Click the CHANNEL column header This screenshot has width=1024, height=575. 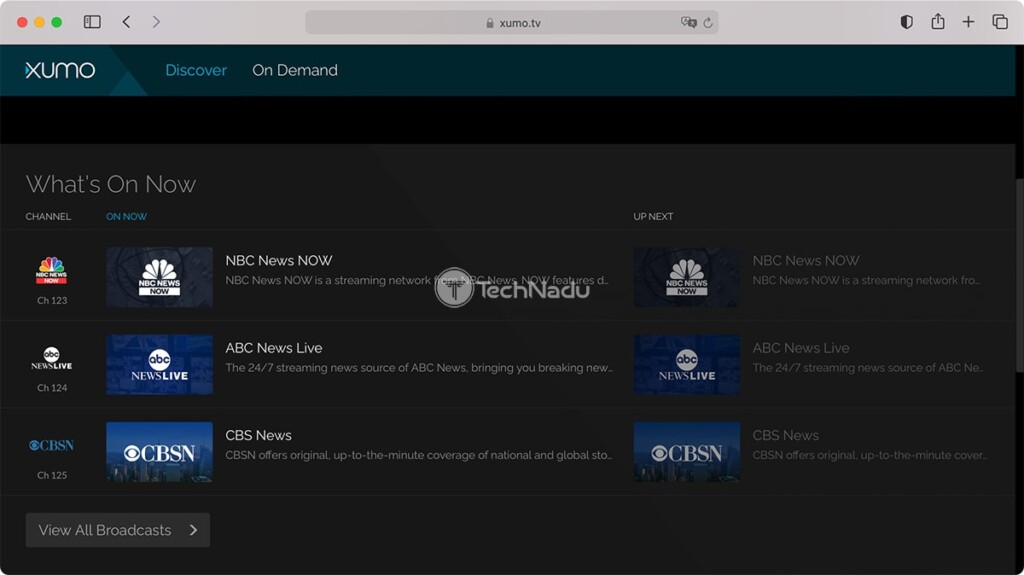tap(48, 216)
